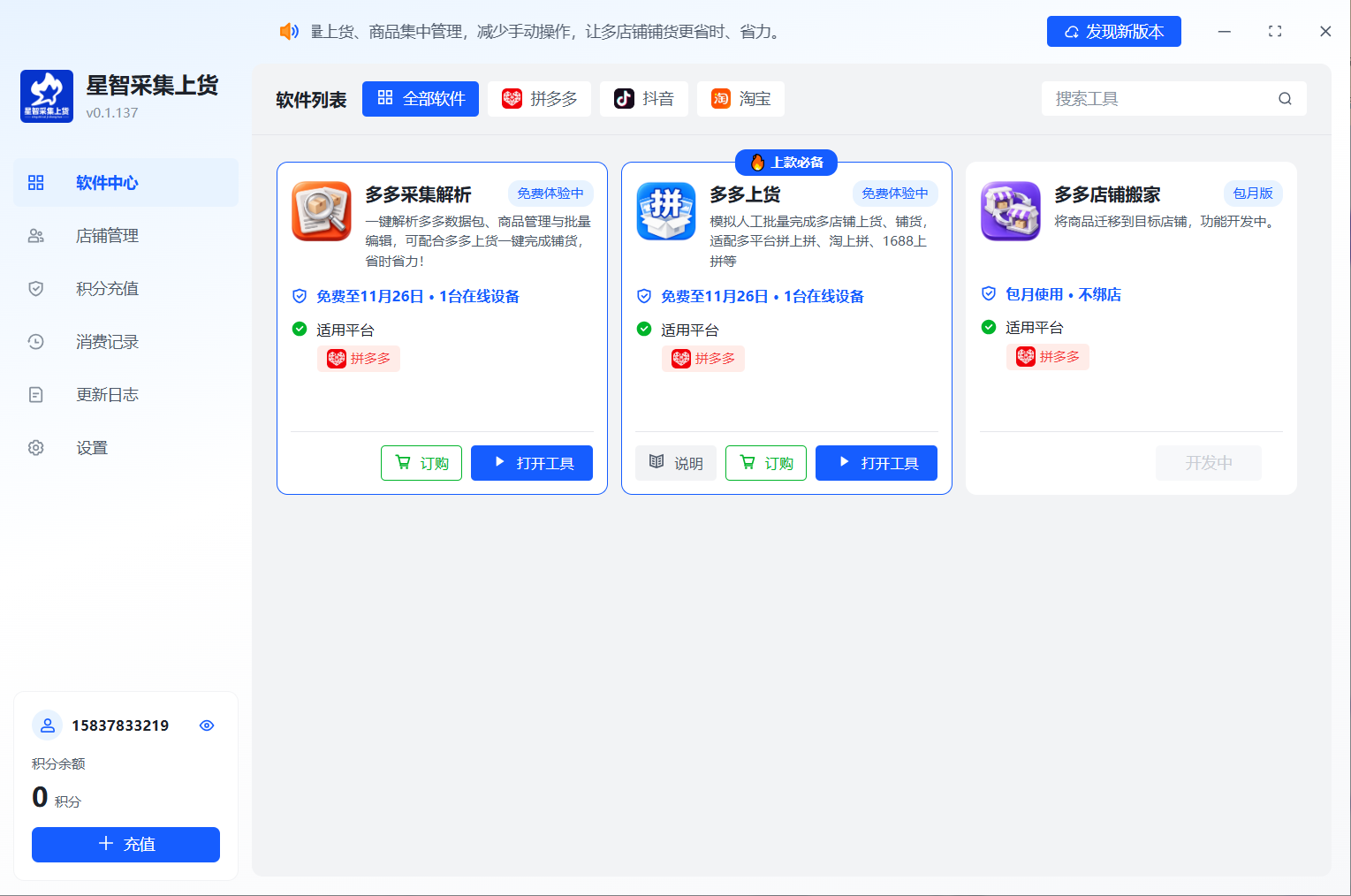
Task: Focus the 搜索工具 search field
Action: [x=1174, y=99]
